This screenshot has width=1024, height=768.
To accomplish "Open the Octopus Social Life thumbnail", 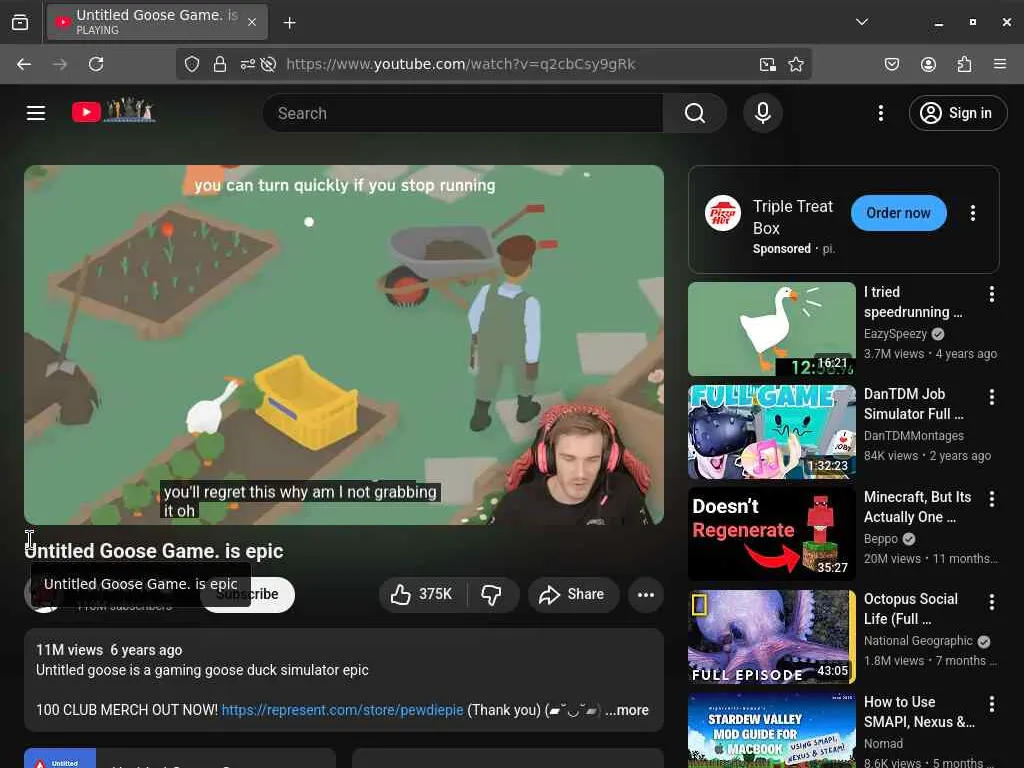I will click(x=771, y=637).
